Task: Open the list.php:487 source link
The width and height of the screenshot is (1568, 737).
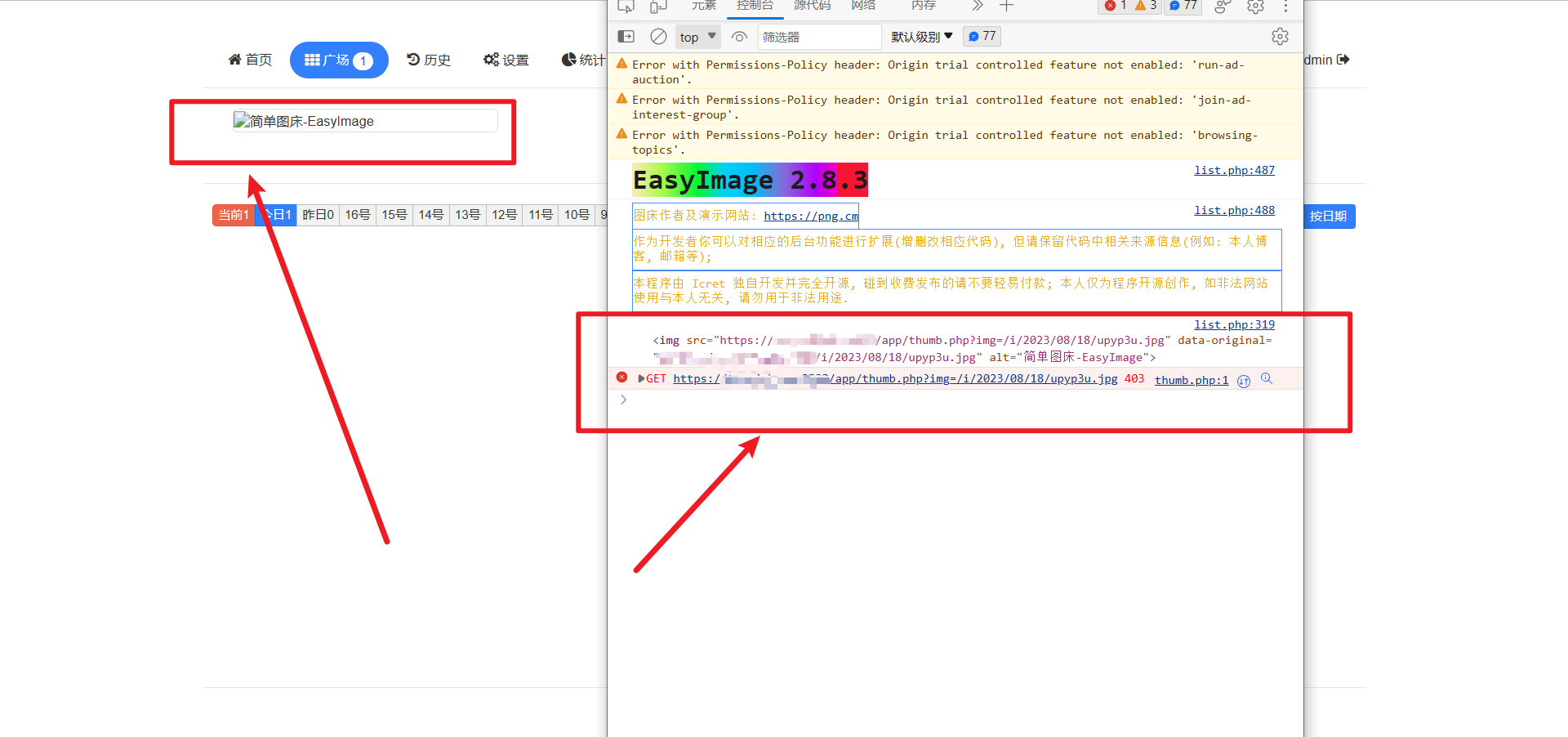Action: [1234, 170]
